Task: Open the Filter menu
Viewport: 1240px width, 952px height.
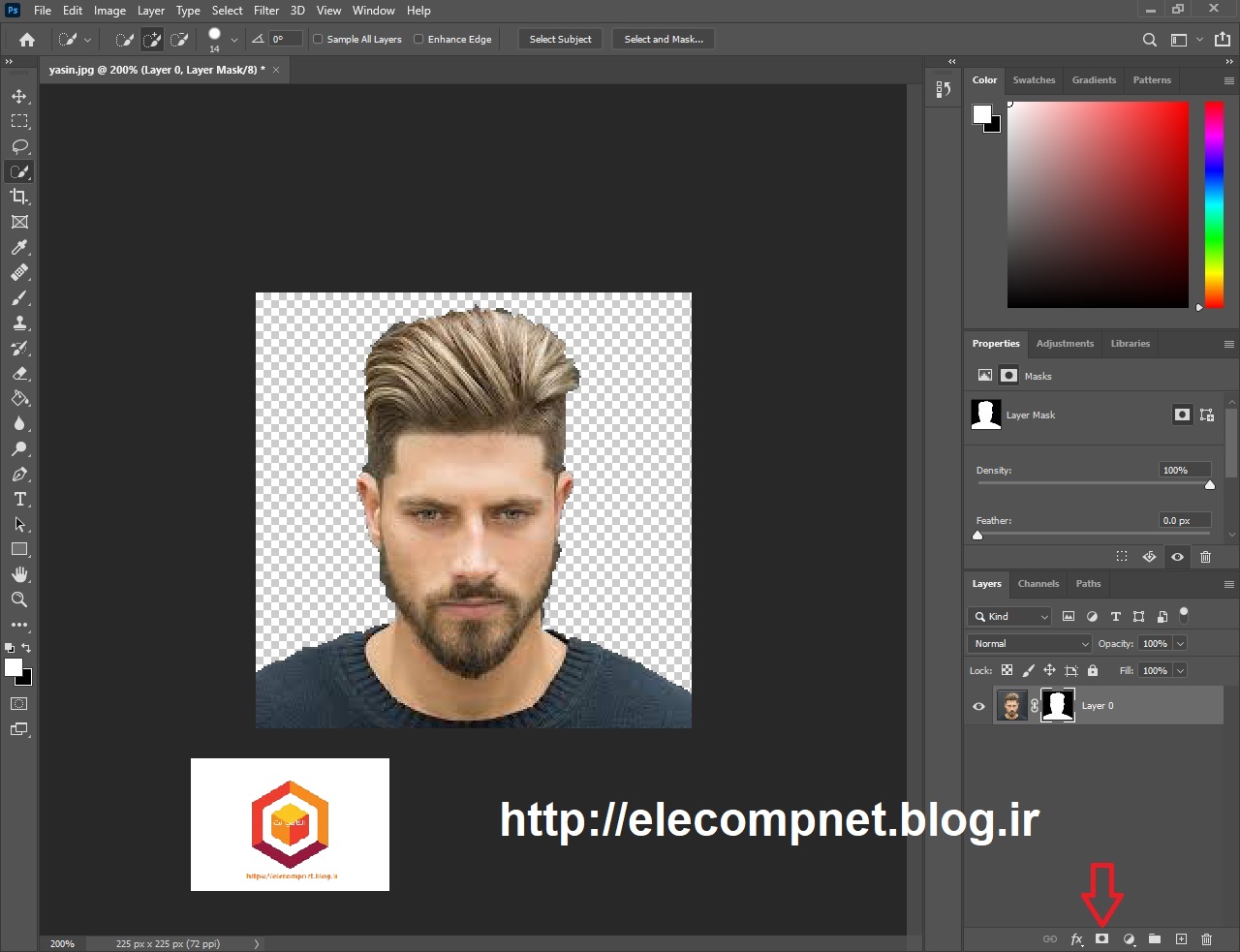Action: click(266, 11)
